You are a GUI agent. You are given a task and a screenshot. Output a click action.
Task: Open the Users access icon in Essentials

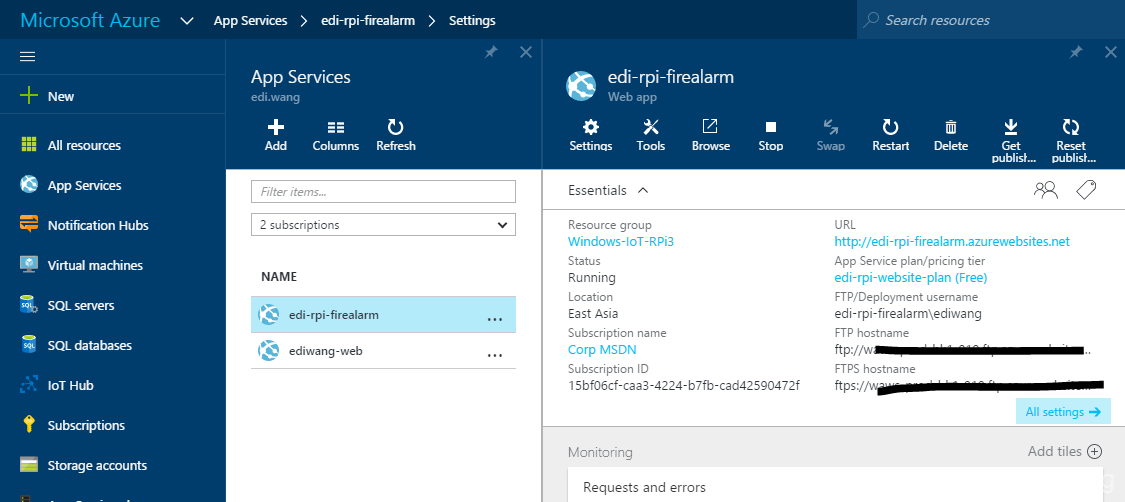[1046, 190]
